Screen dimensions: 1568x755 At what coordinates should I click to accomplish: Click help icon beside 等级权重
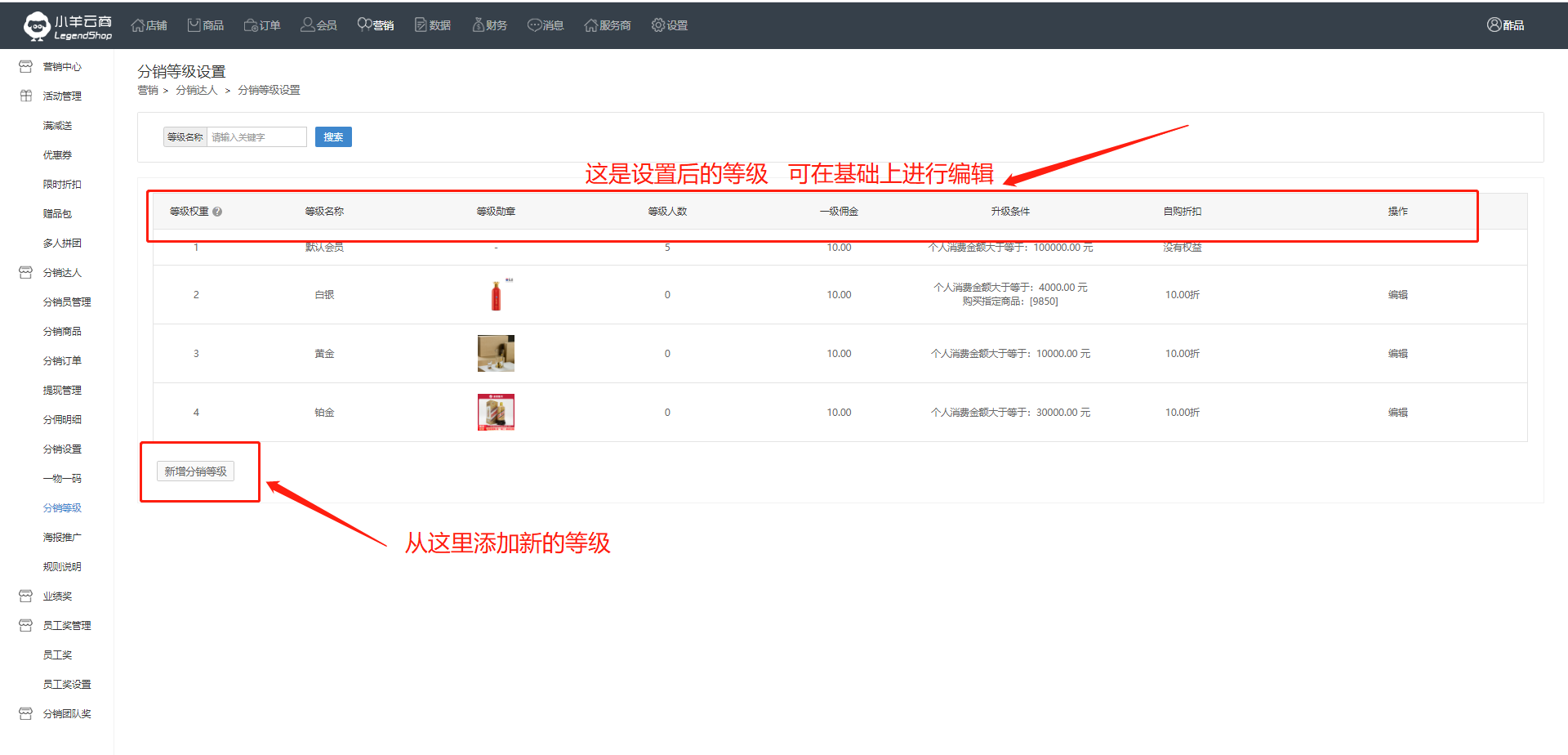[x=217, y=212]
